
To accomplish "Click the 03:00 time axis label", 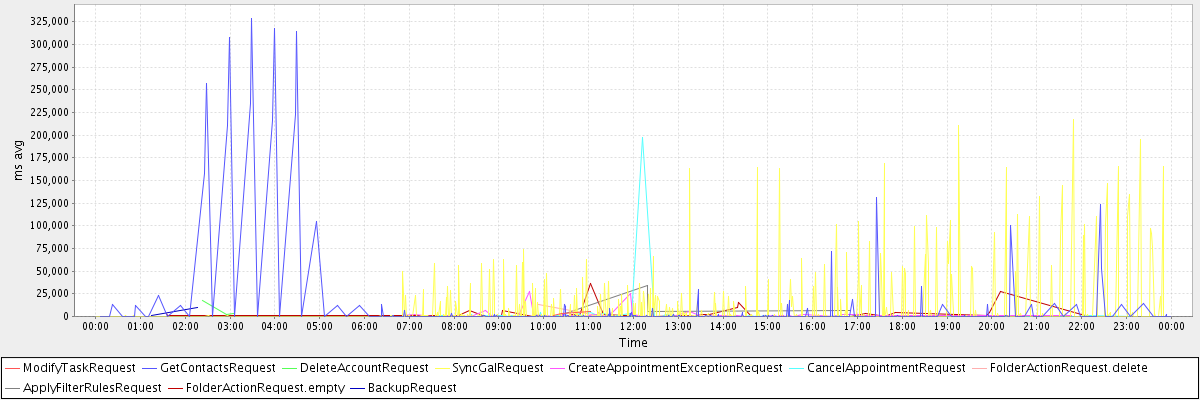I will [230, 326].
